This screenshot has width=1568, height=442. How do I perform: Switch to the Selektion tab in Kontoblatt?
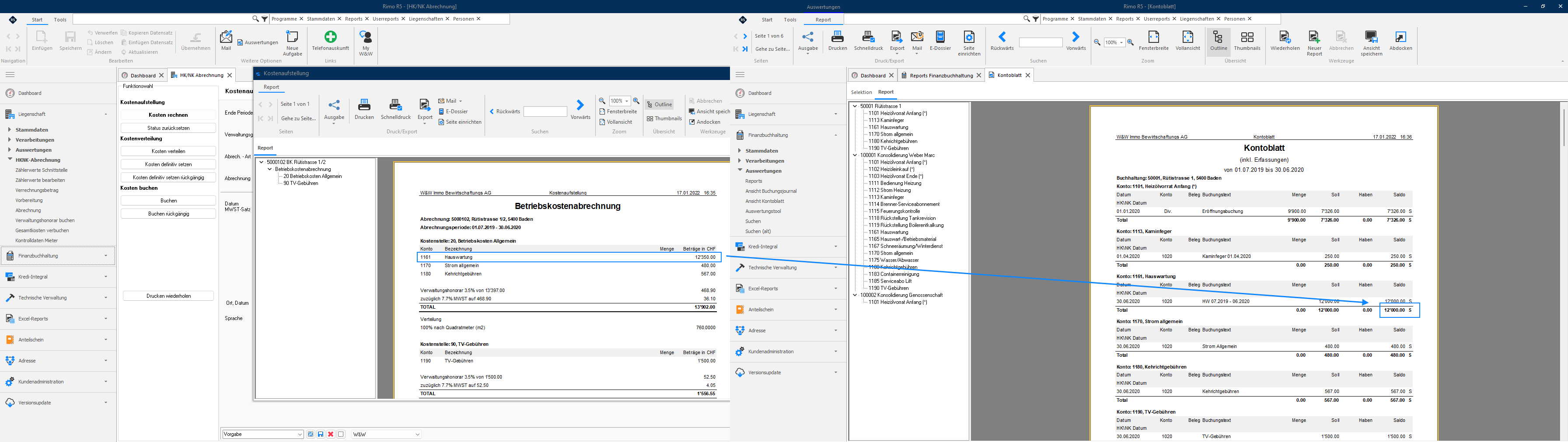[x=861, y=93]
